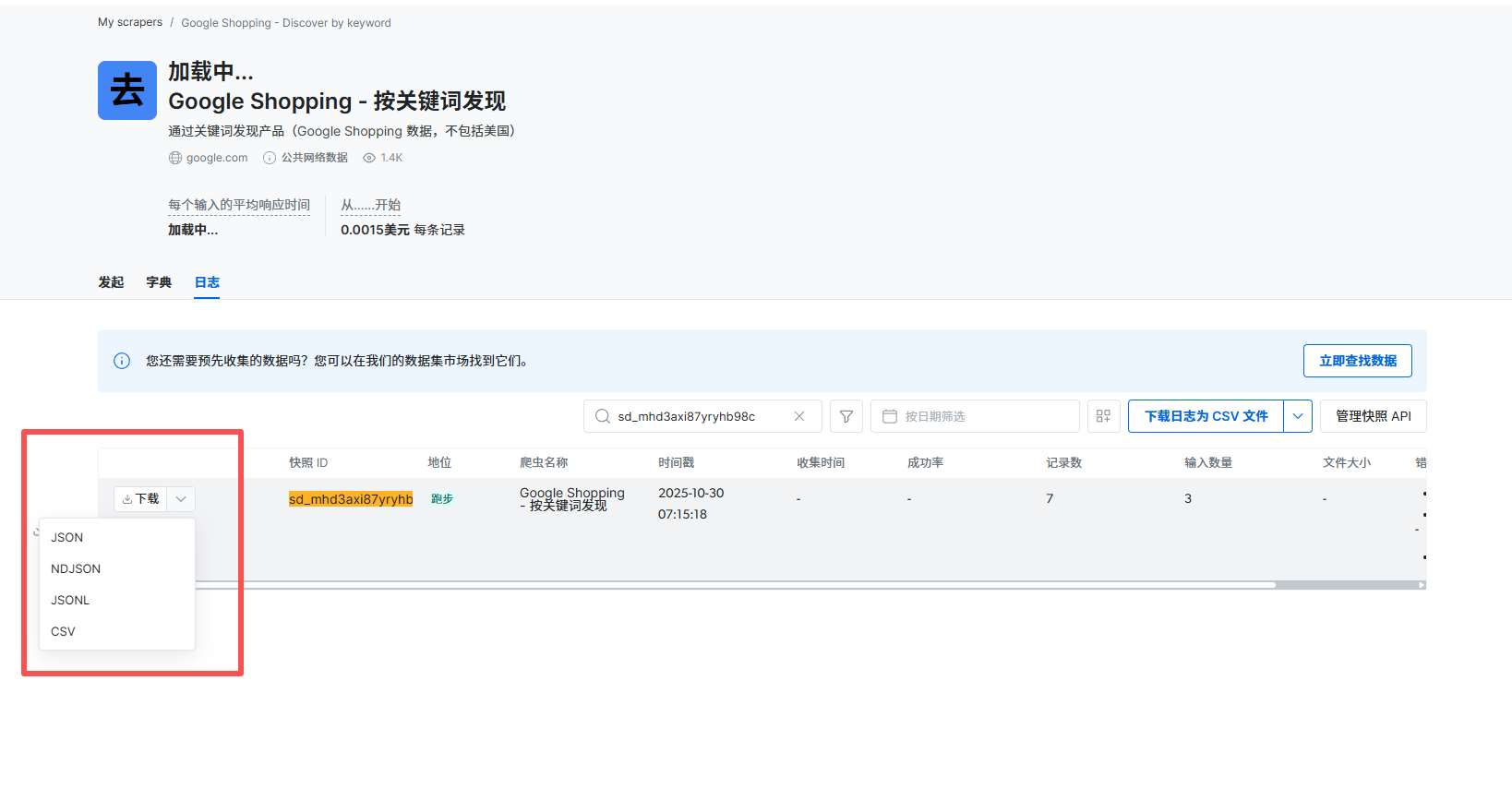Screen dimensions: 1512x788
Task: Click the 地位 column header
Action: 439,462
